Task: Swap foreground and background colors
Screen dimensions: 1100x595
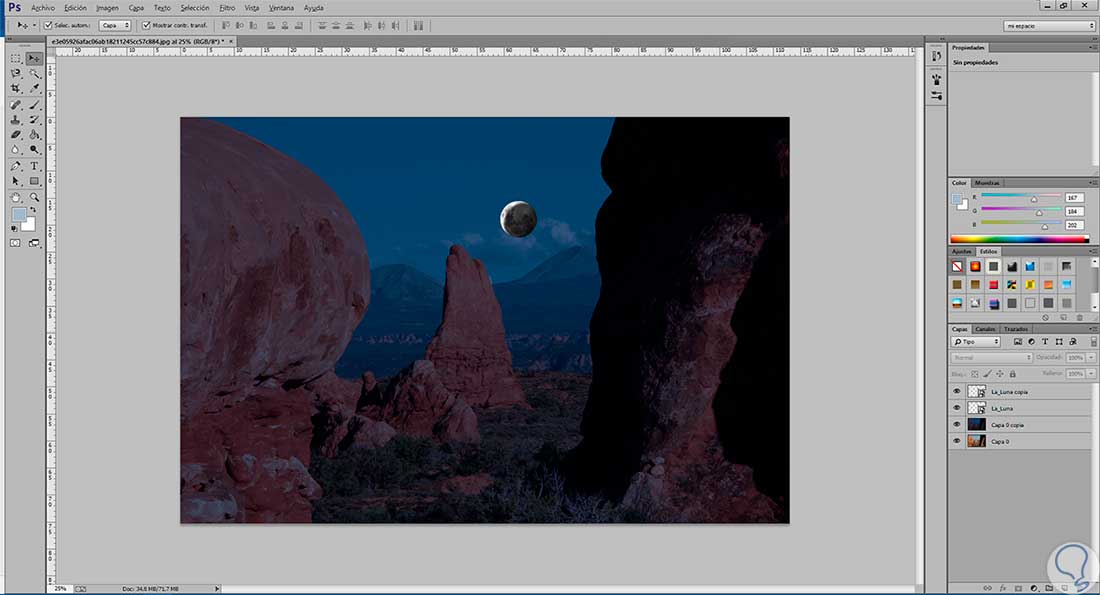Action: [32, 210]
